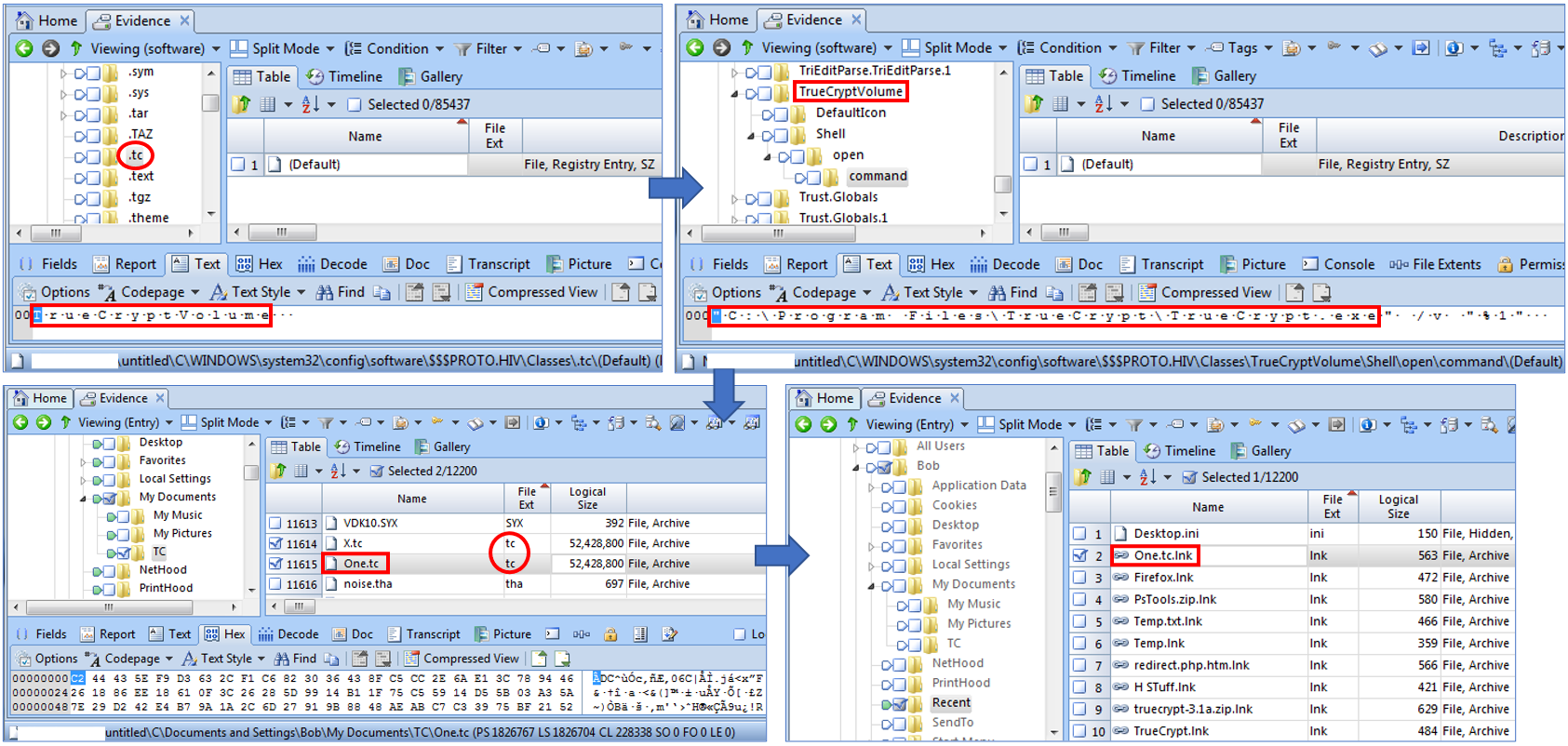Click the Compressed View icon in the .tc window
The width and height of the screenshot is (1568, 746).
[x=474, y=292]
